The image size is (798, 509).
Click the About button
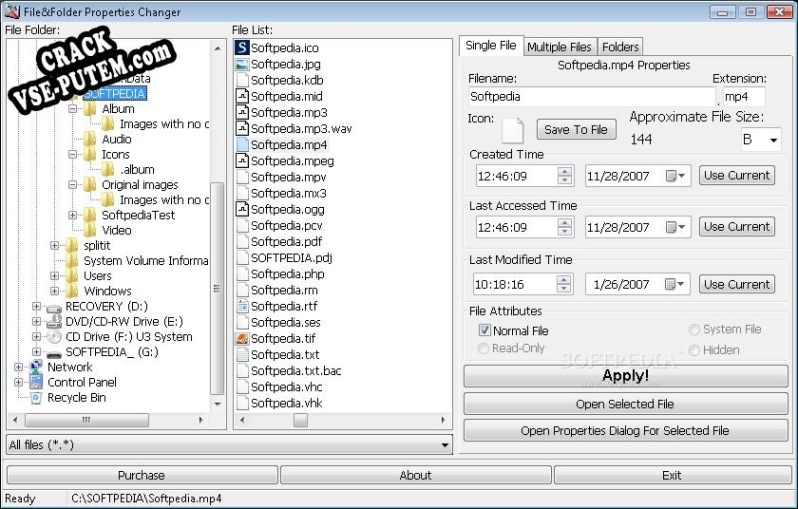[415, 475]
